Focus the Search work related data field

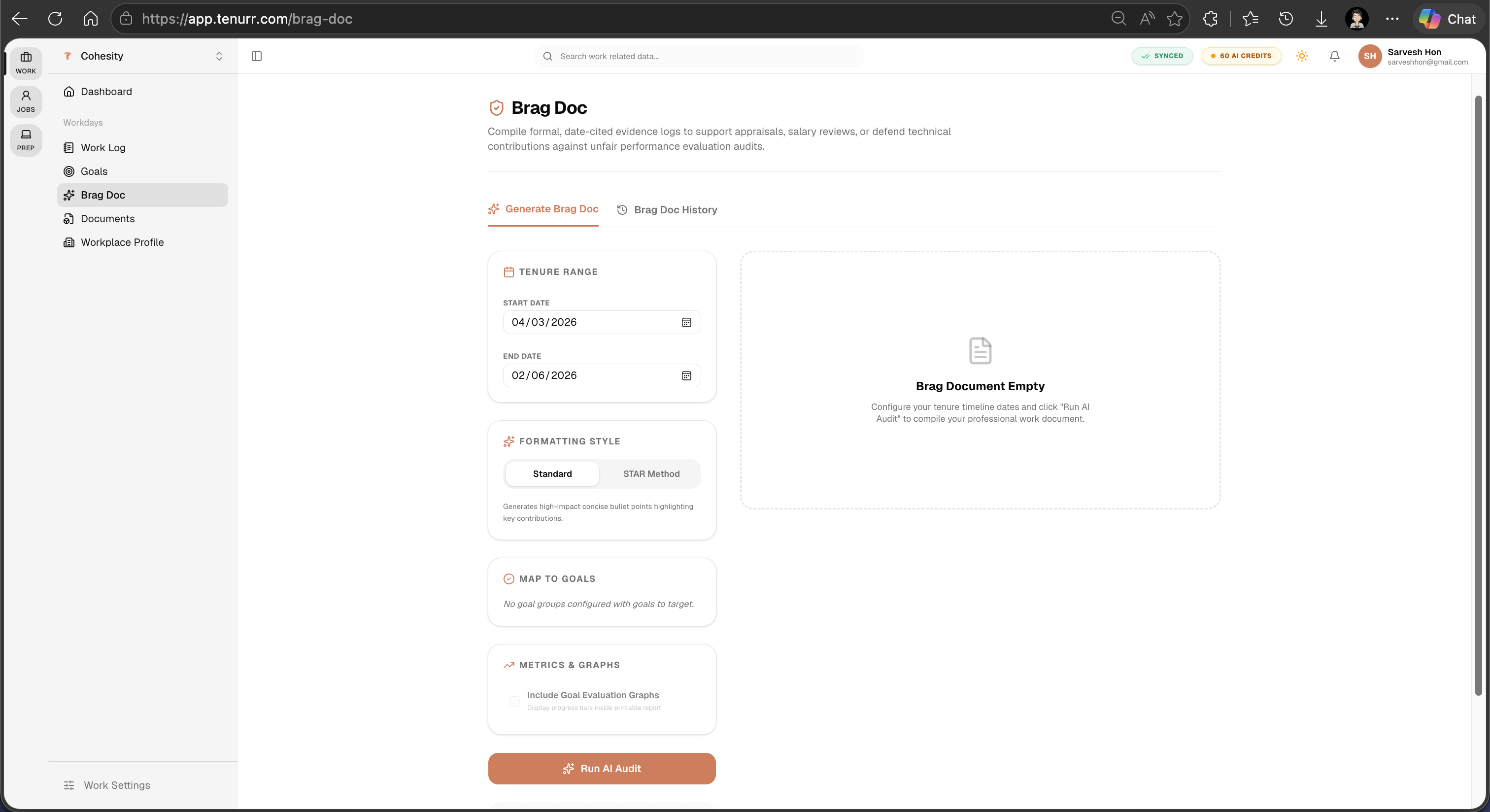pyautogui.click(x=699, y=56)
